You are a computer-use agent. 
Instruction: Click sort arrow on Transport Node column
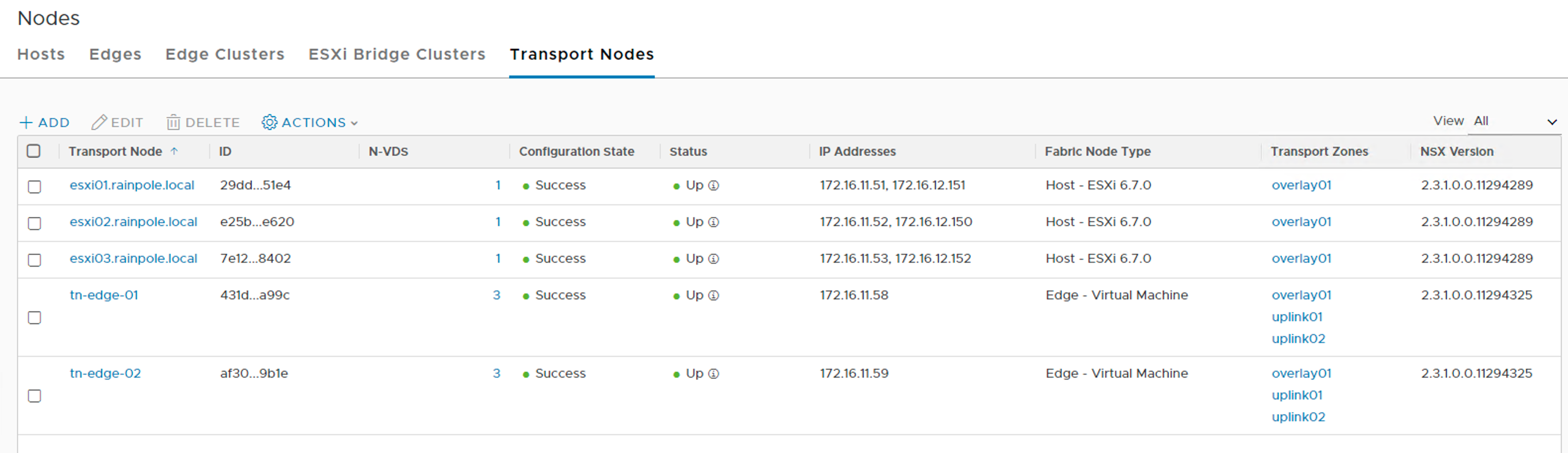tap(174, 151)
